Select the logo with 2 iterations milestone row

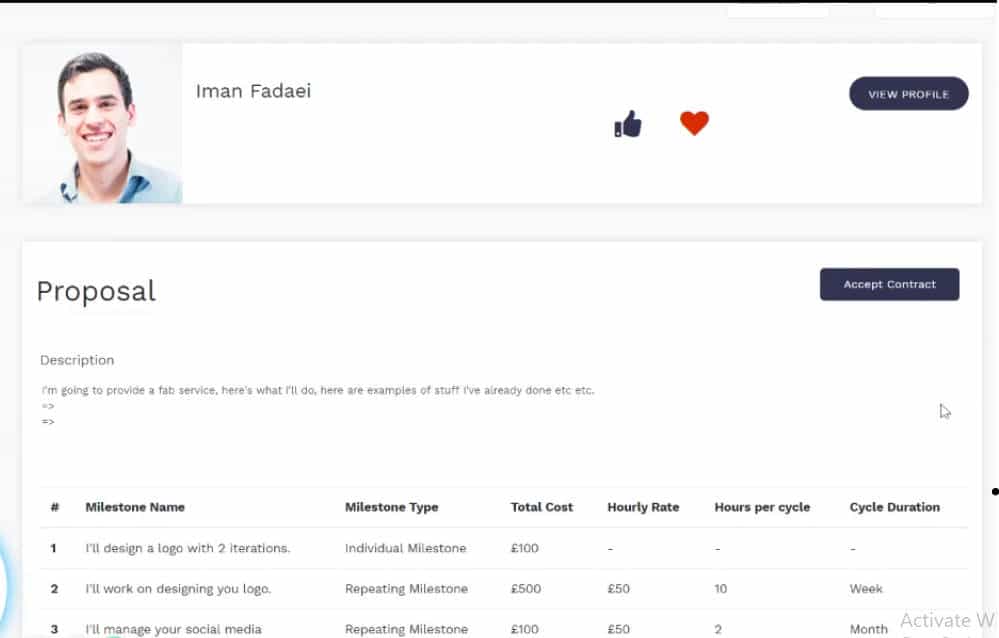pyautogui.click(x=503, y=548)
